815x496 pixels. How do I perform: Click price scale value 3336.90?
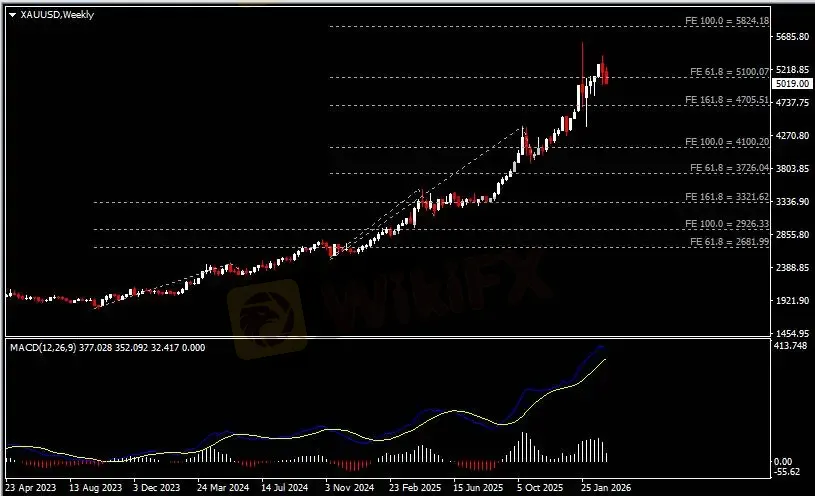(792, 201)
